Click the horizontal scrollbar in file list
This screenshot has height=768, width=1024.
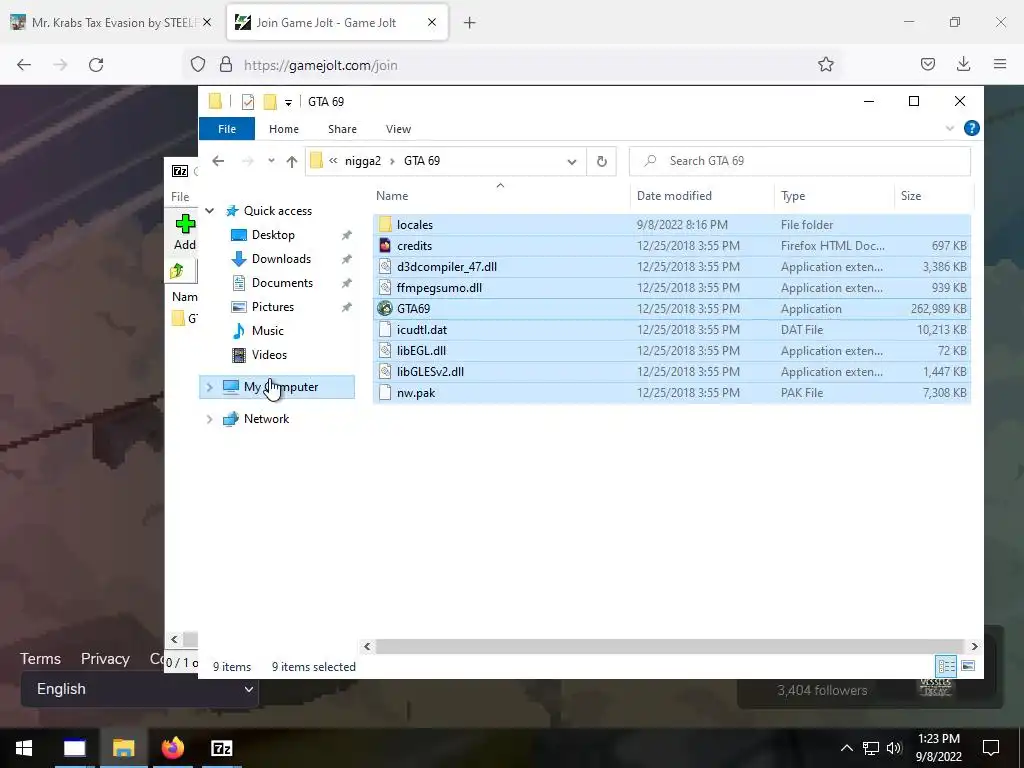click(670, 647)
